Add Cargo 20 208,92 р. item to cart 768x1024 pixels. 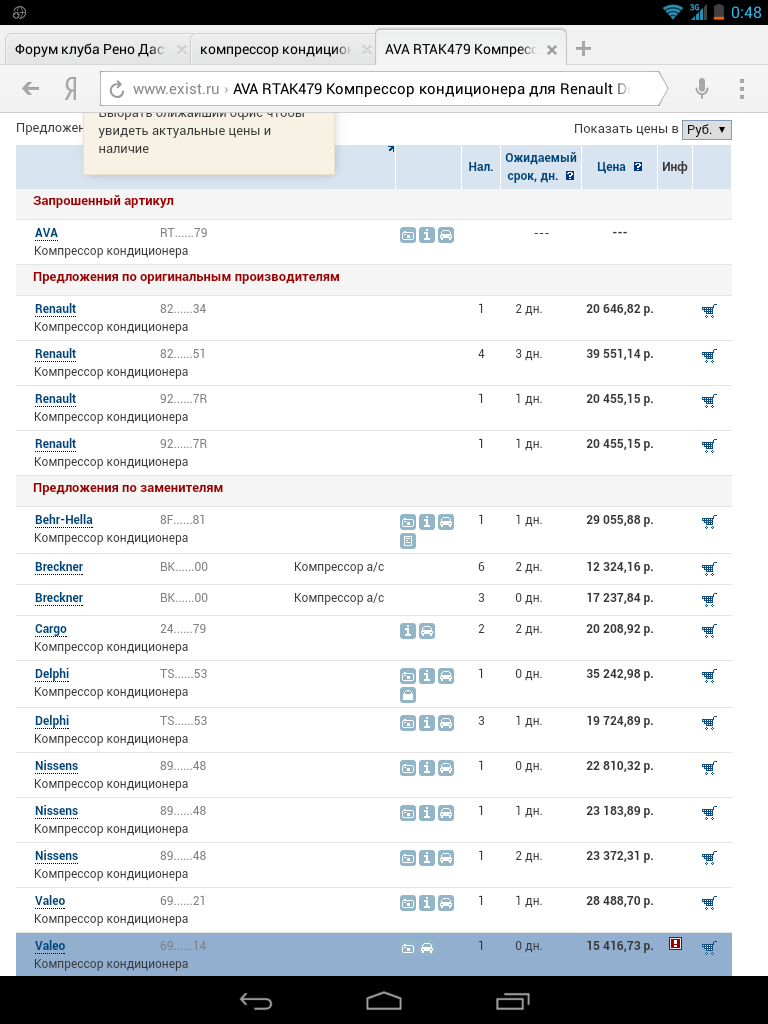coord(709,630)
